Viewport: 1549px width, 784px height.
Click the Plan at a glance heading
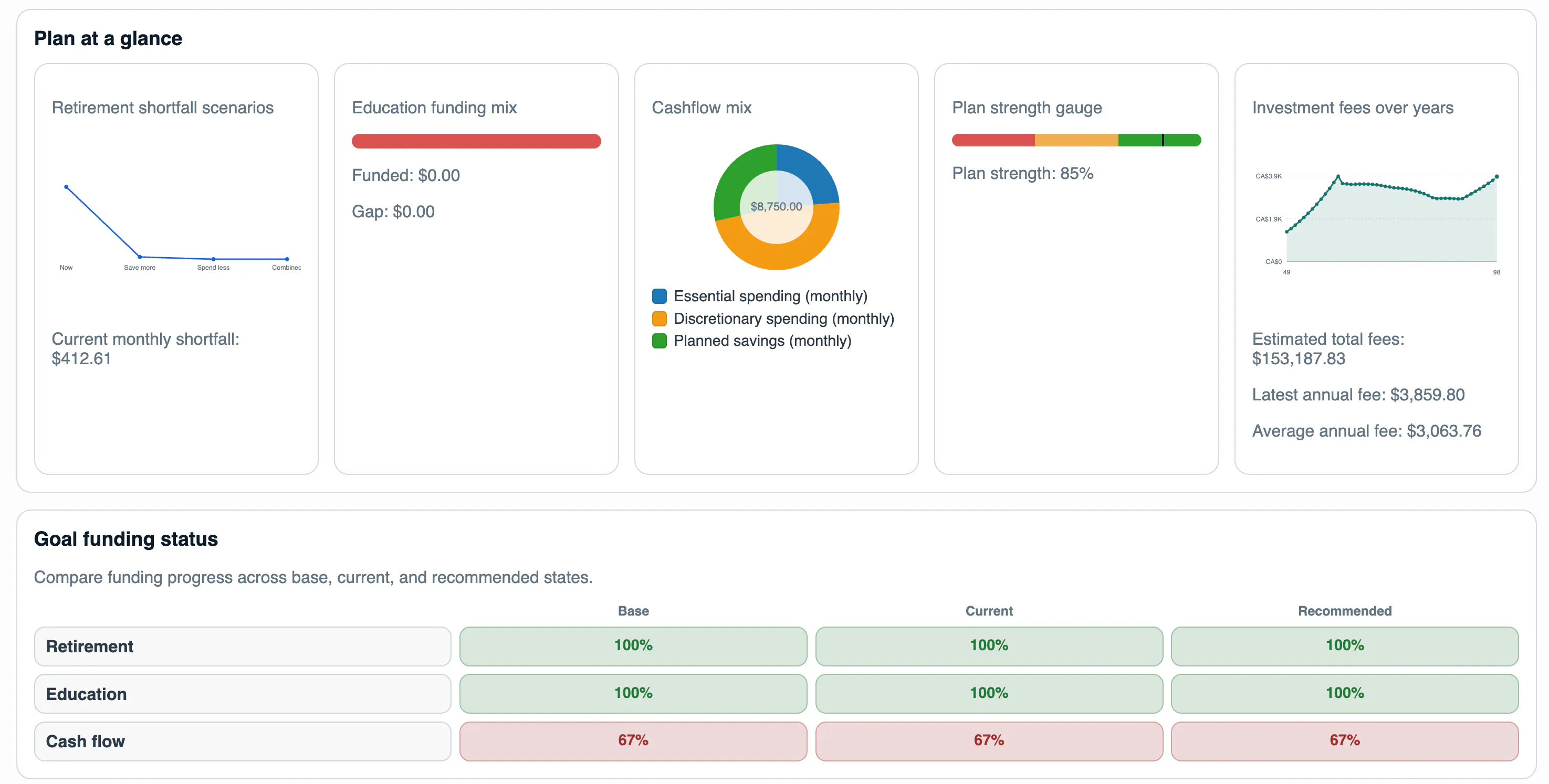pyautogui.click(x=108, y=38)
